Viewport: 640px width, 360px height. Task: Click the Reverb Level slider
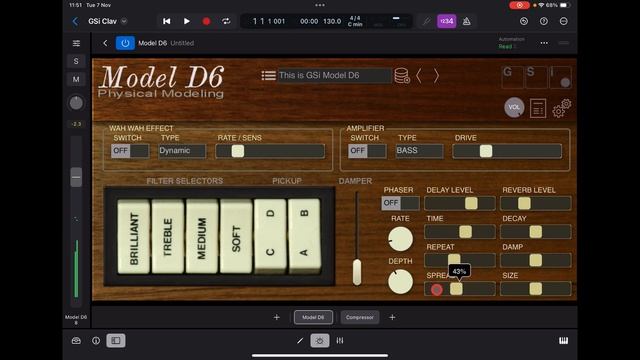(x=536, y=203)
